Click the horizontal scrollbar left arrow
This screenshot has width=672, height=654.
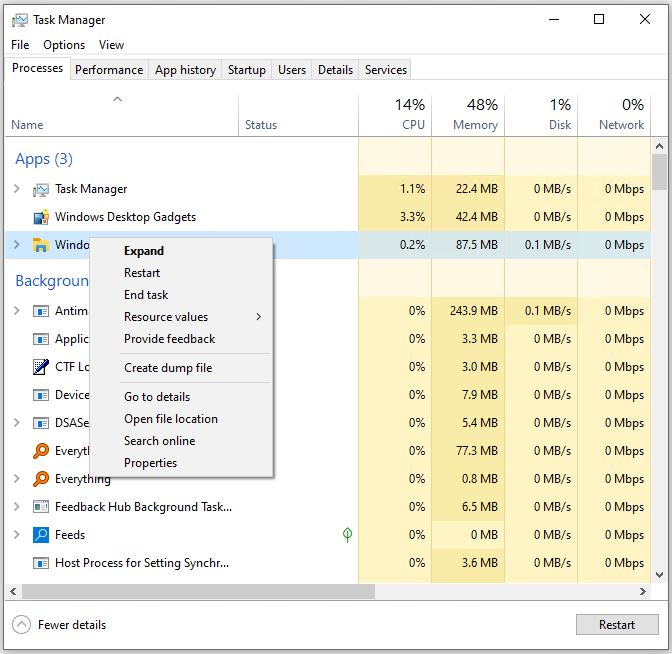click(13, 591)
